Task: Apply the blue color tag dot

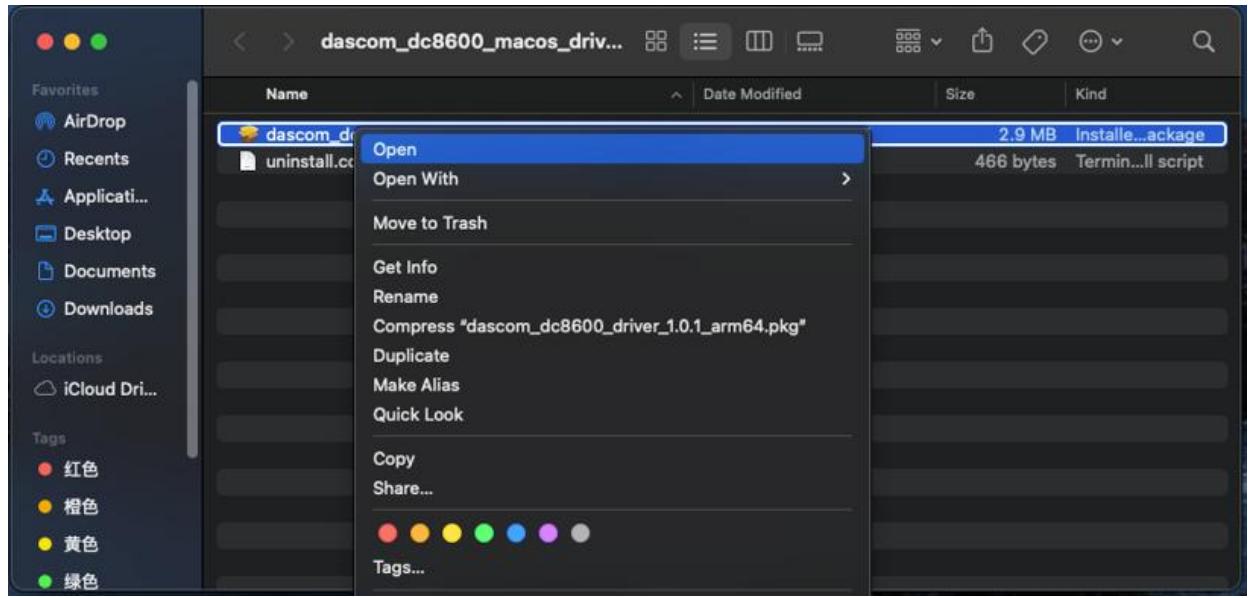Action: click(516, 534)
